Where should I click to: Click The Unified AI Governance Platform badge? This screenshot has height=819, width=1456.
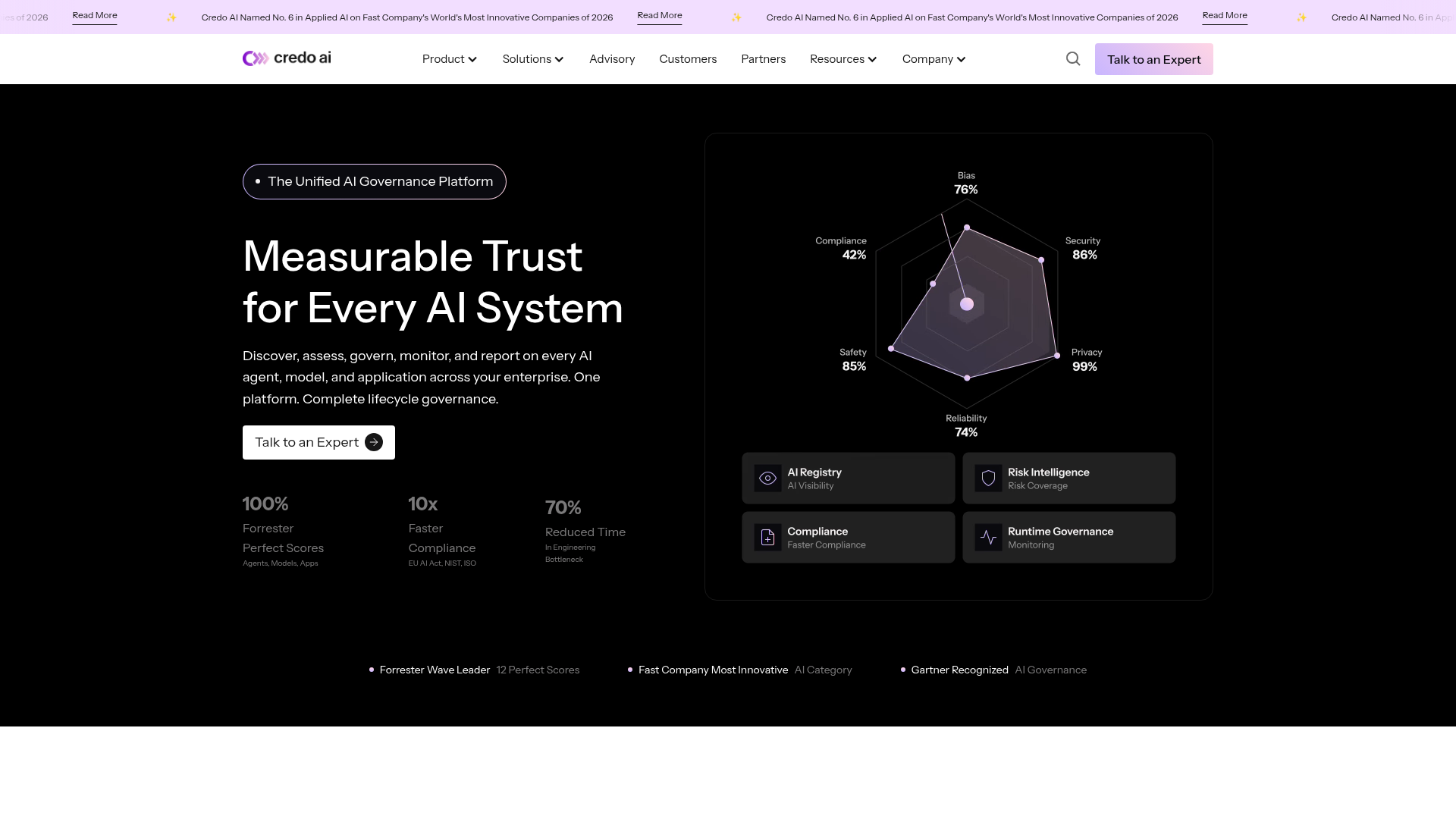point(375,182)
